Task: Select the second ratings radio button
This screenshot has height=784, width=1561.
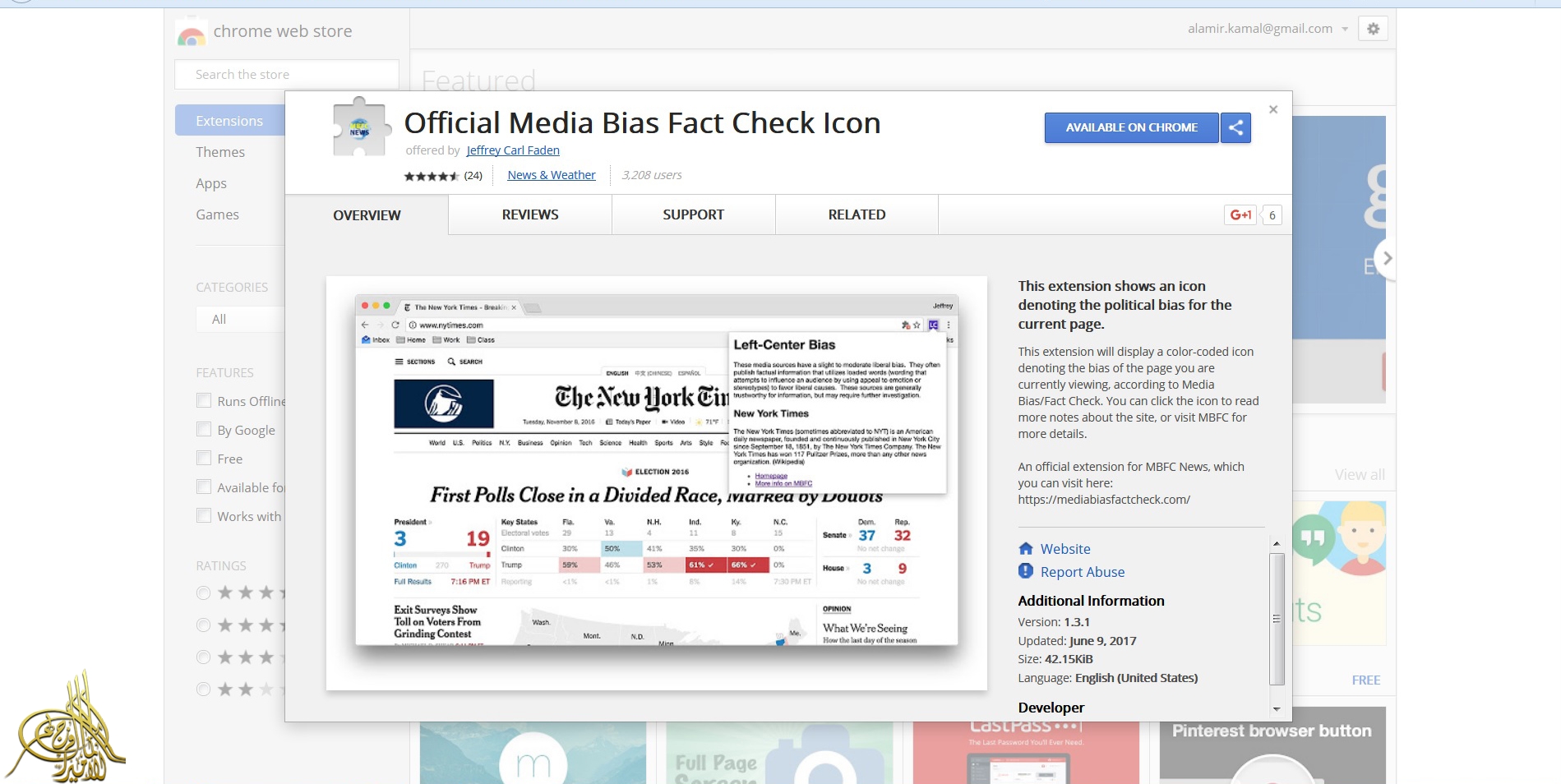Action: pos(204,625)
